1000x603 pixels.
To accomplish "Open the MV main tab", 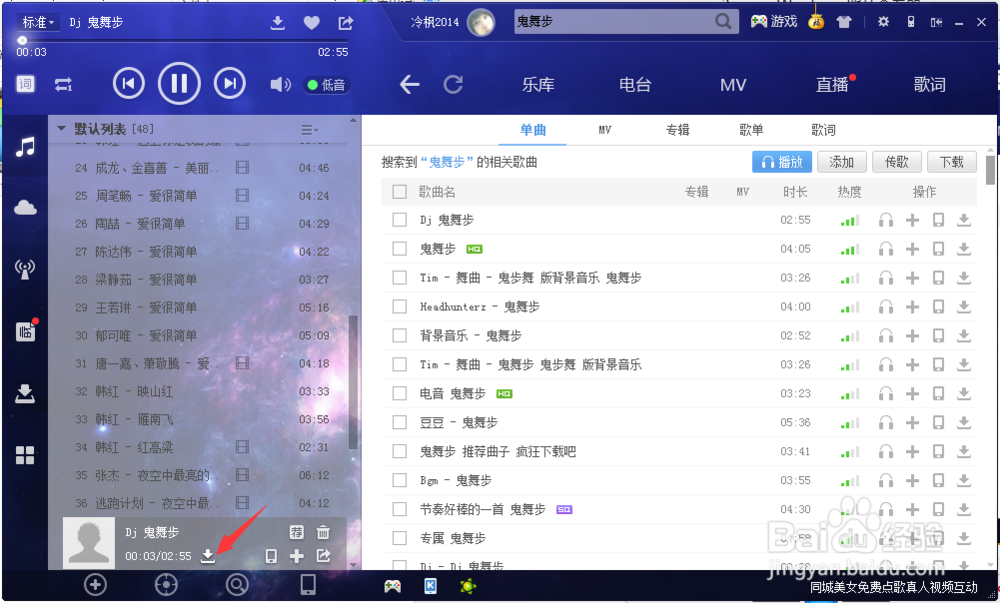I will (733, 85).
